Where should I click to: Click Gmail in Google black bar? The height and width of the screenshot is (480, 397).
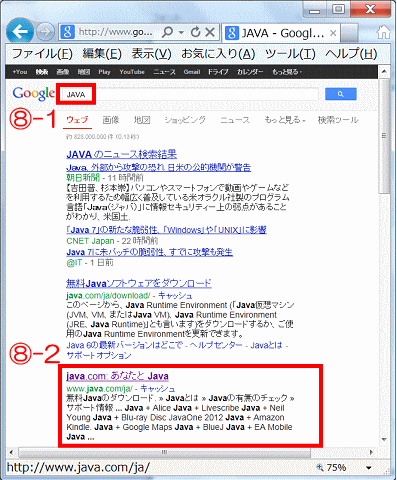click(x=192, y=72)
